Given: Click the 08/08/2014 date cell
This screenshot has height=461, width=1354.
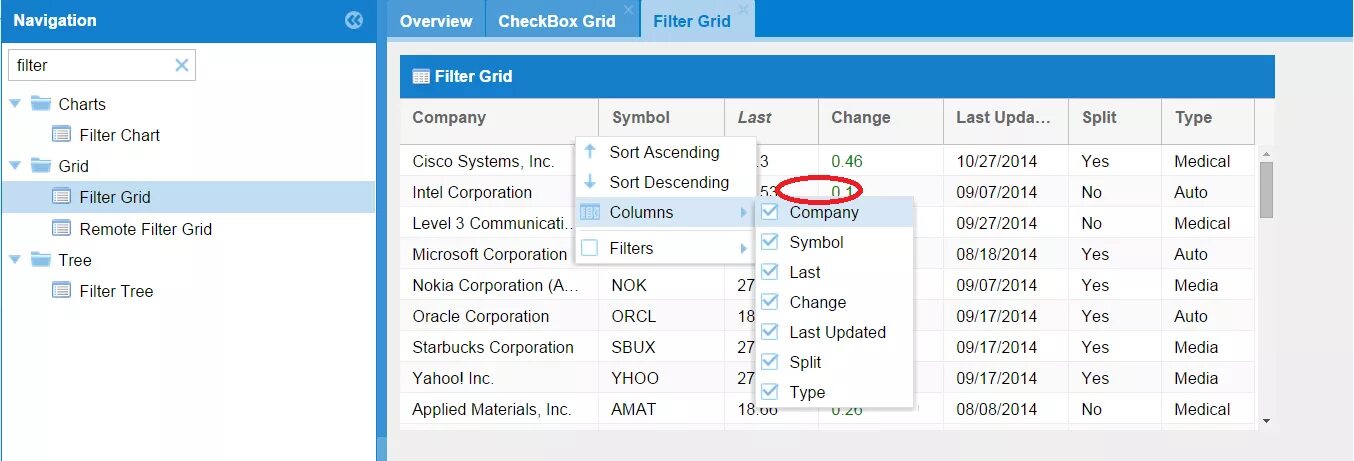Looking at the screenshot, I should pyautogui.click(x=1006, y=409).
